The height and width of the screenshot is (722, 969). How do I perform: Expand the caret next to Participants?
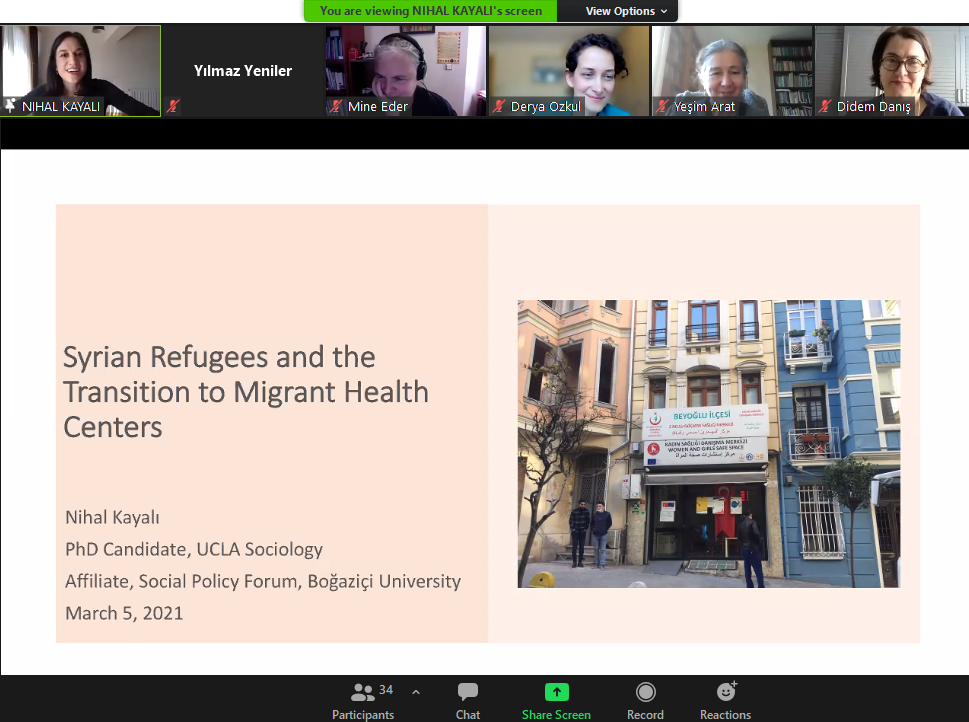416,692
